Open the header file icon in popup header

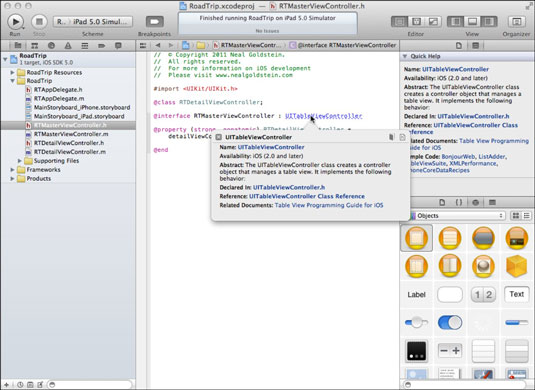[403, 137]
